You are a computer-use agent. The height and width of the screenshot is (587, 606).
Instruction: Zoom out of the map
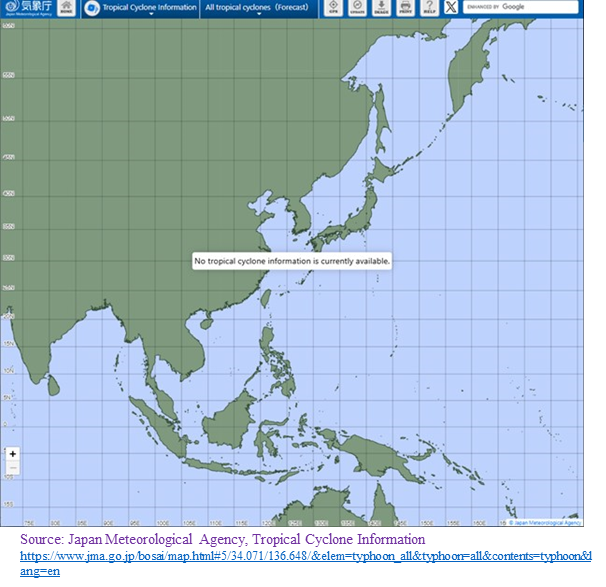click(x=13, y=467)
